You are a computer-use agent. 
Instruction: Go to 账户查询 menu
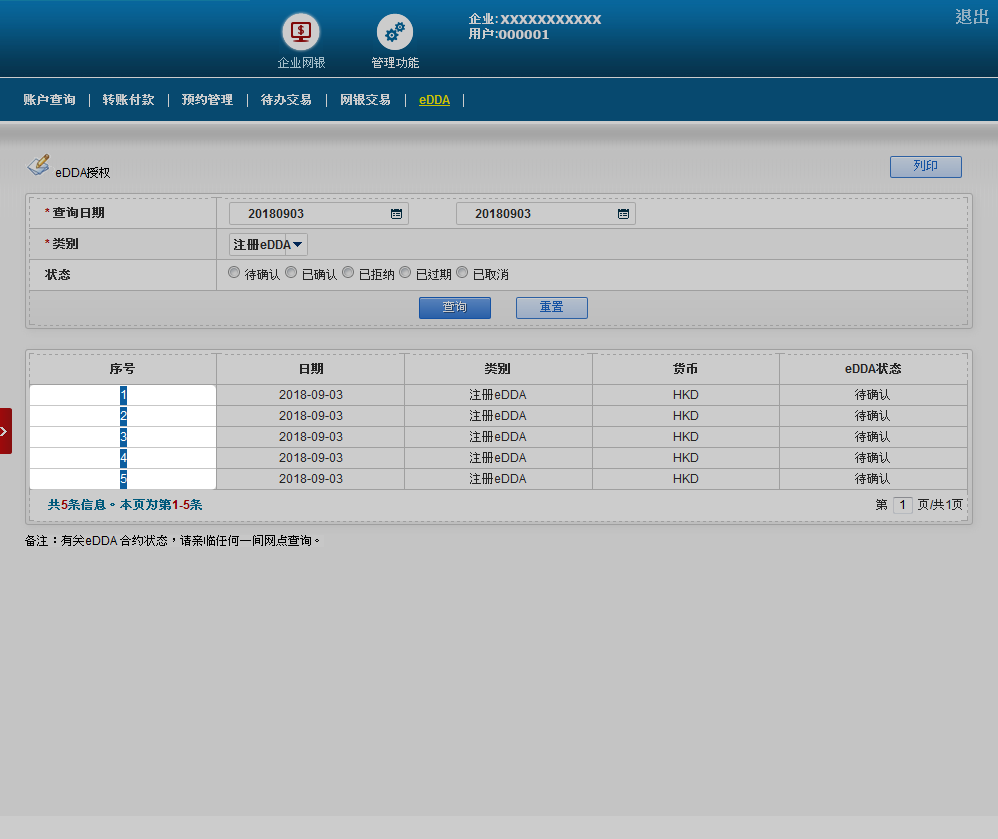(x=49, y=100)
